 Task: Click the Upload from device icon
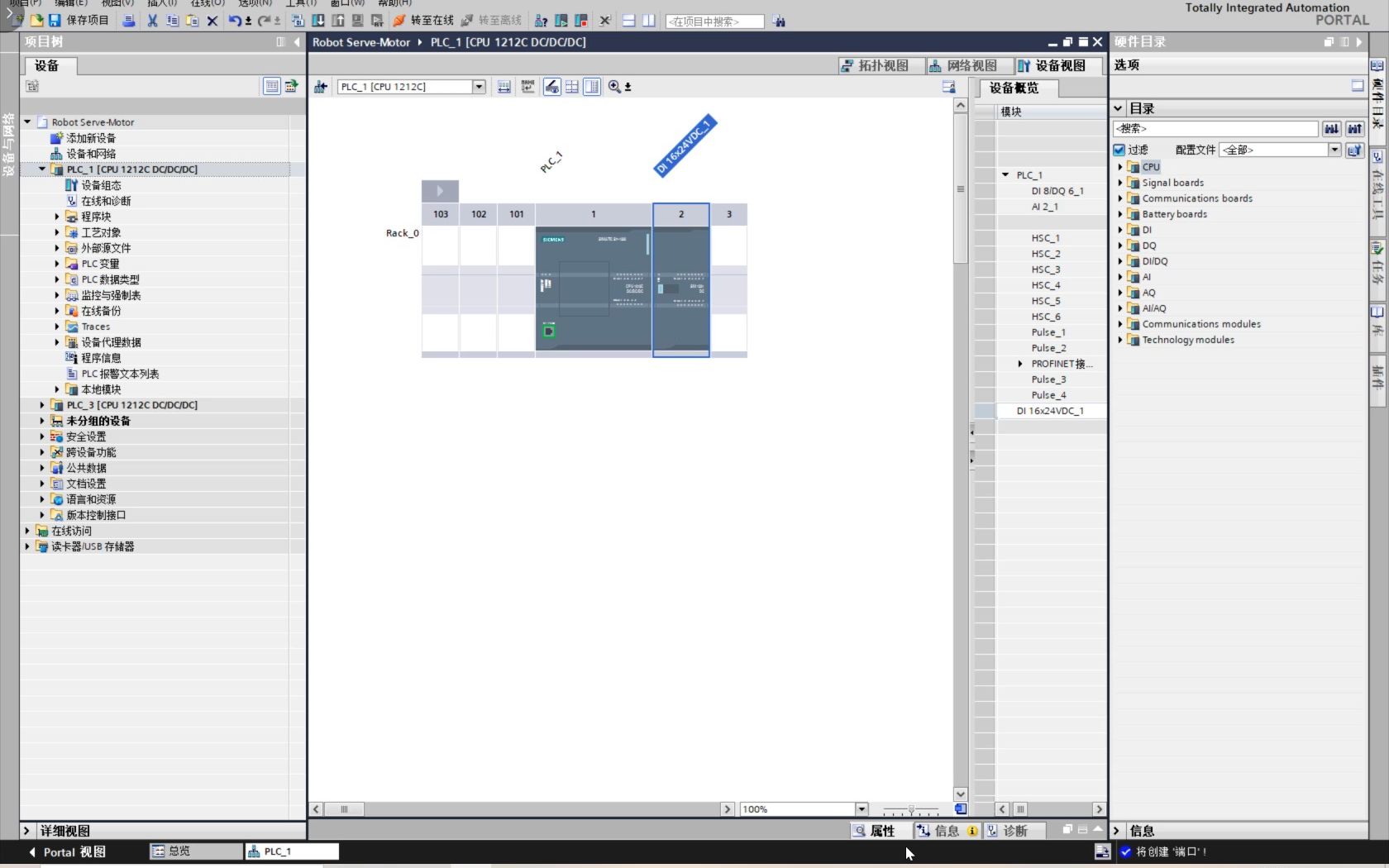337,21
